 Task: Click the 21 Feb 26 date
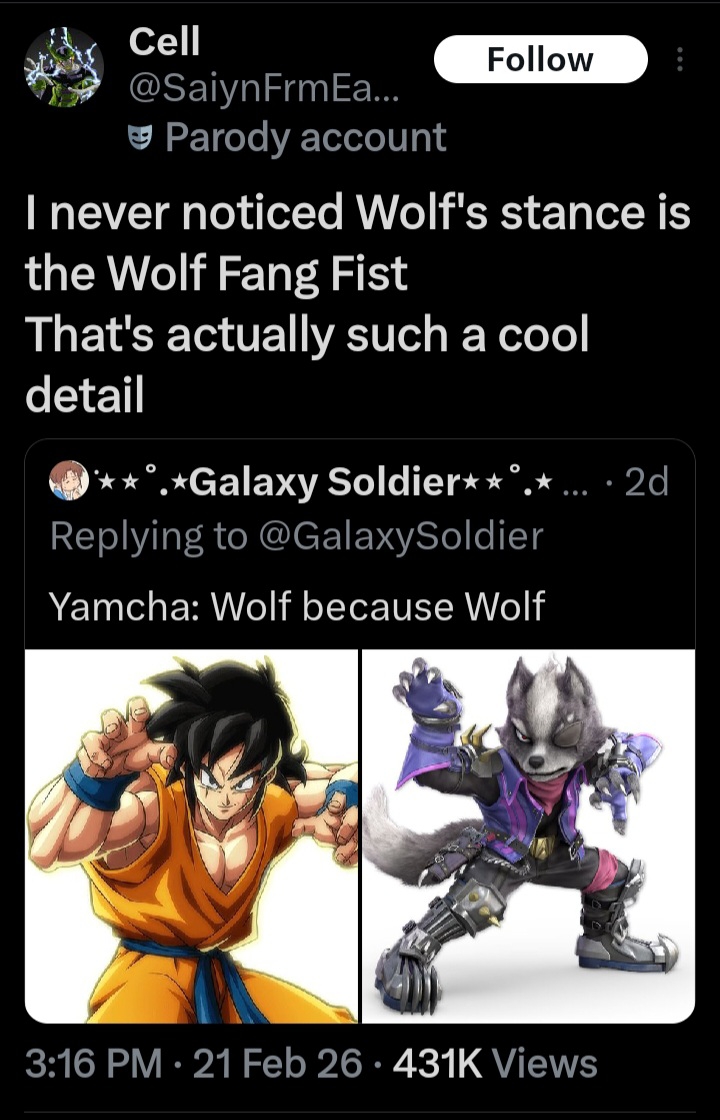coord(277,1062)
